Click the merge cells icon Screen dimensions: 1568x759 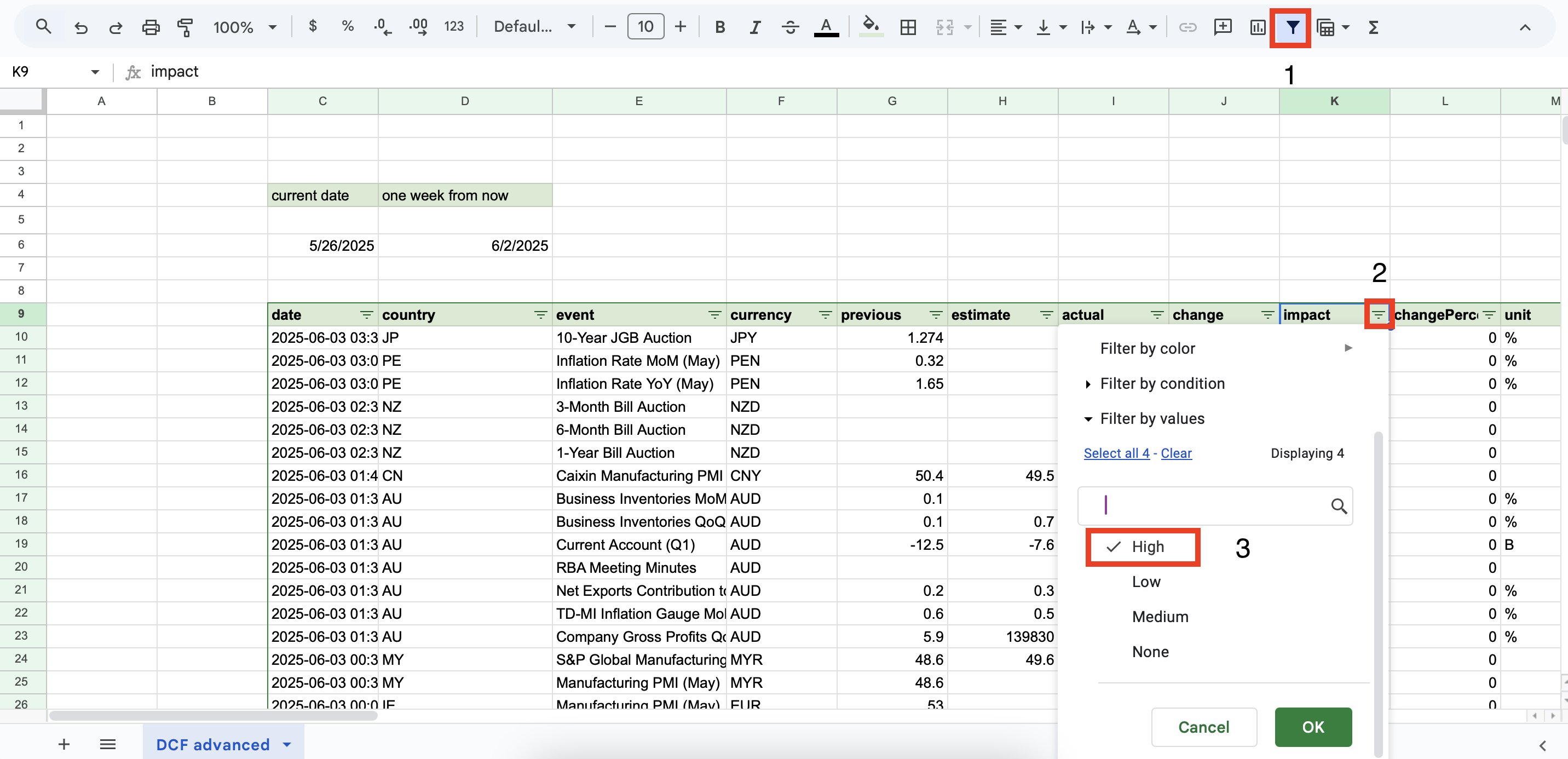[944, 27]
